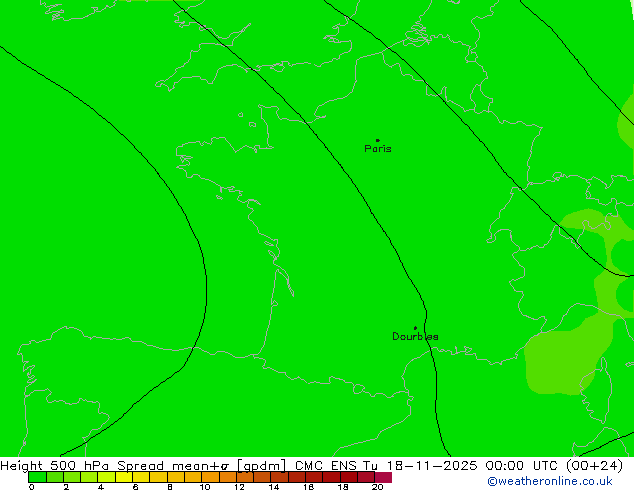Open the weatheronline.co.uk copyright link

[x=550, y=481]
